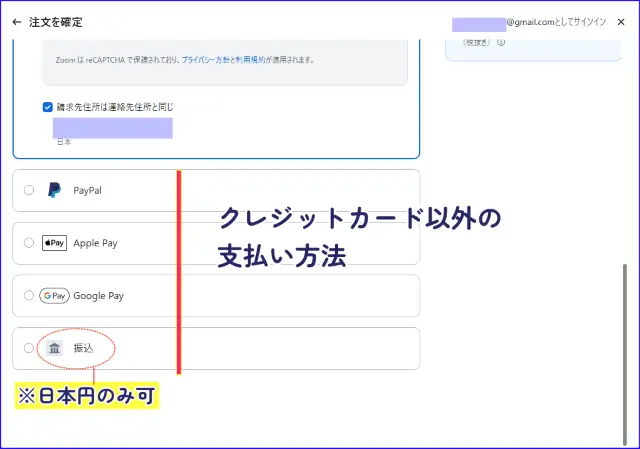Select the 振込 radio button

(x=29, y=348)
